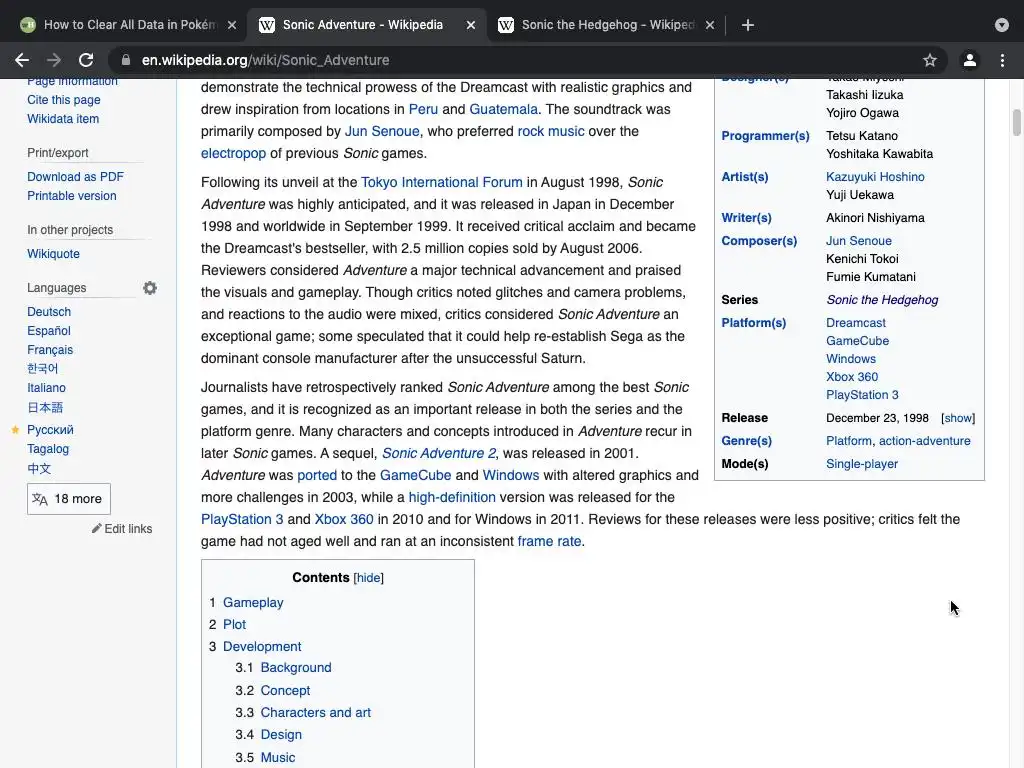Viewport: 1024px width, 768px height.
Task: Open Chrome's three-dot menu
Action: [x=1002, y=60]
